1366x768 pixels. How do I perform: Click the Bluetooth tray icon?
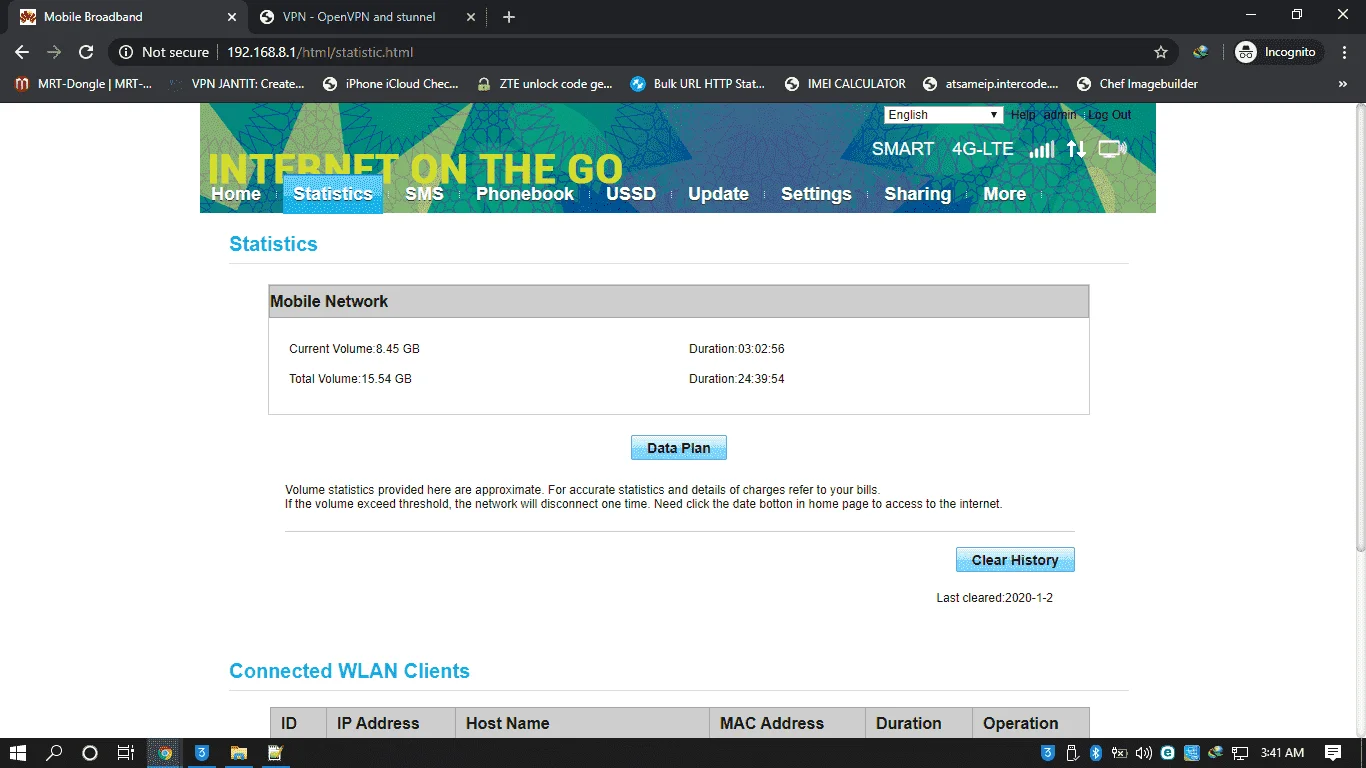pyautogui.click(x=1095, y=753)
